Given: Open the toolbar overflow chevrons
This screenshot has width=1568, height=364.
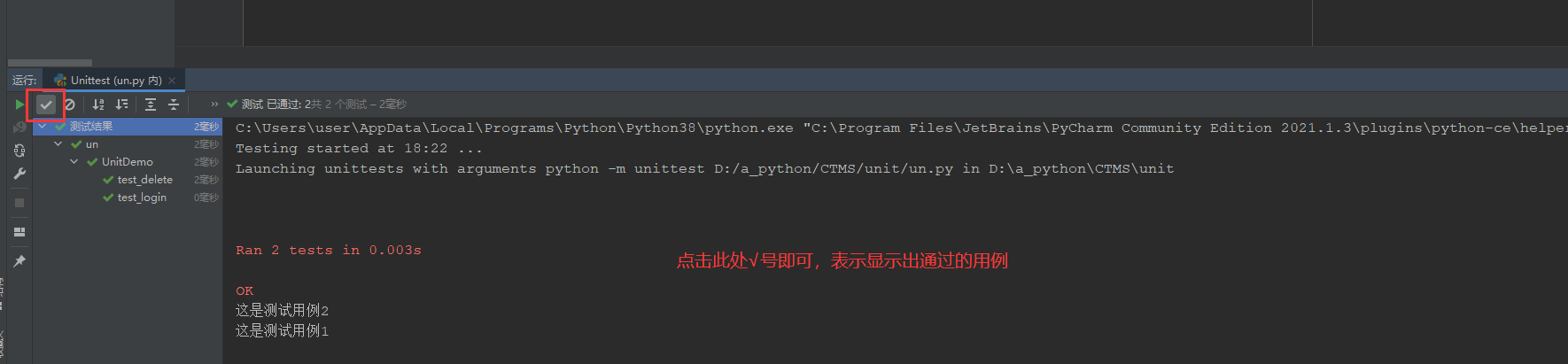Looking at the screenshot, I should (x=214, y=105).
